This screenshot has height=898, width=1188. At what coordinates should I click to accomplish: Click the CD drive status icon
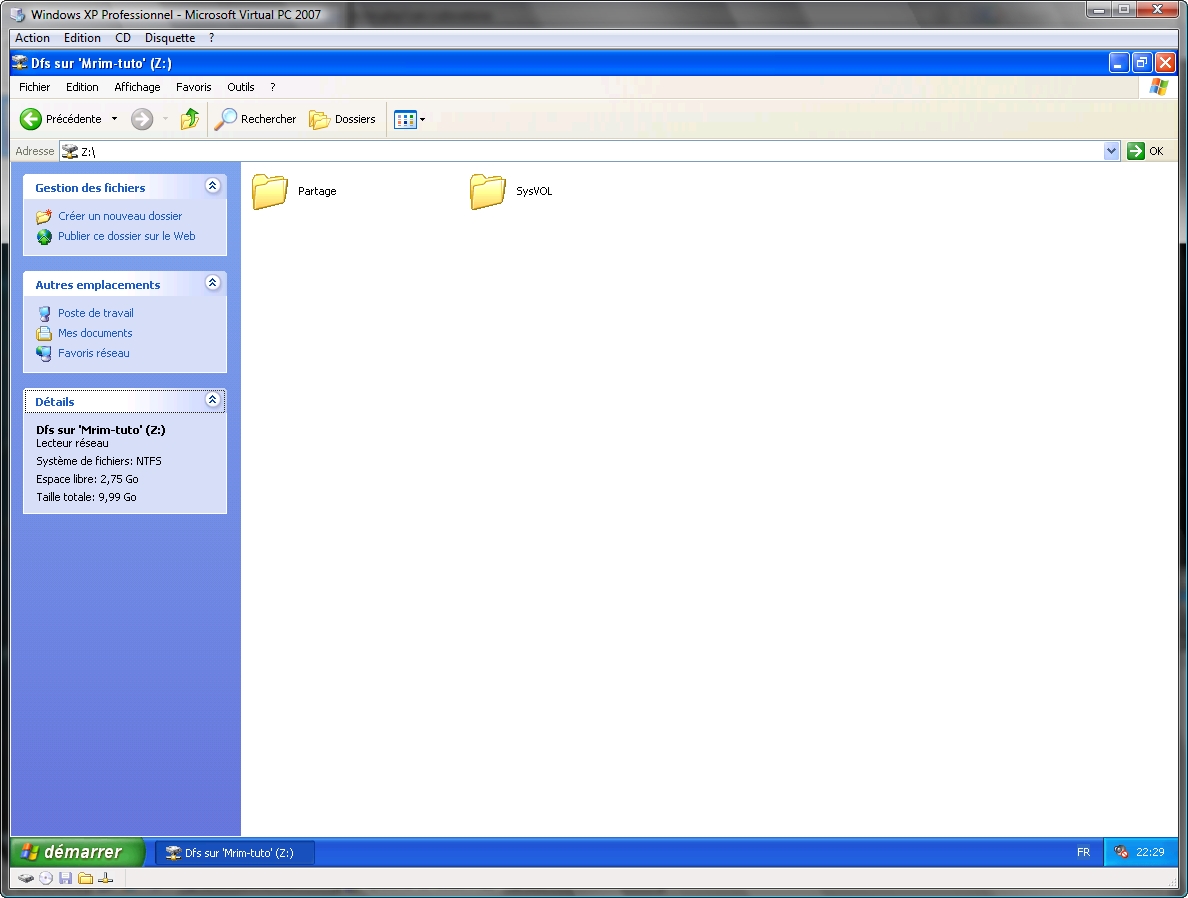click(46, 878)
